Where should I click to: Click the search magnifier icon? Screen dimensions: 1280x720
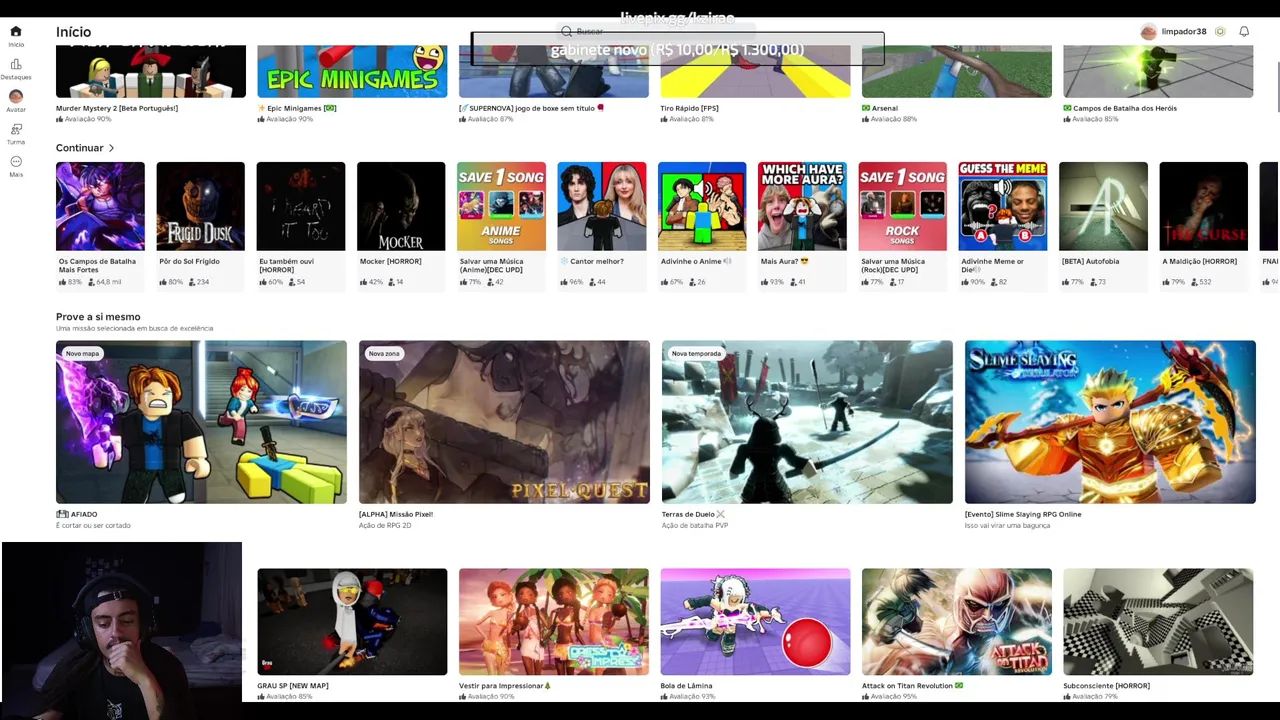click(x=567, y=32)
